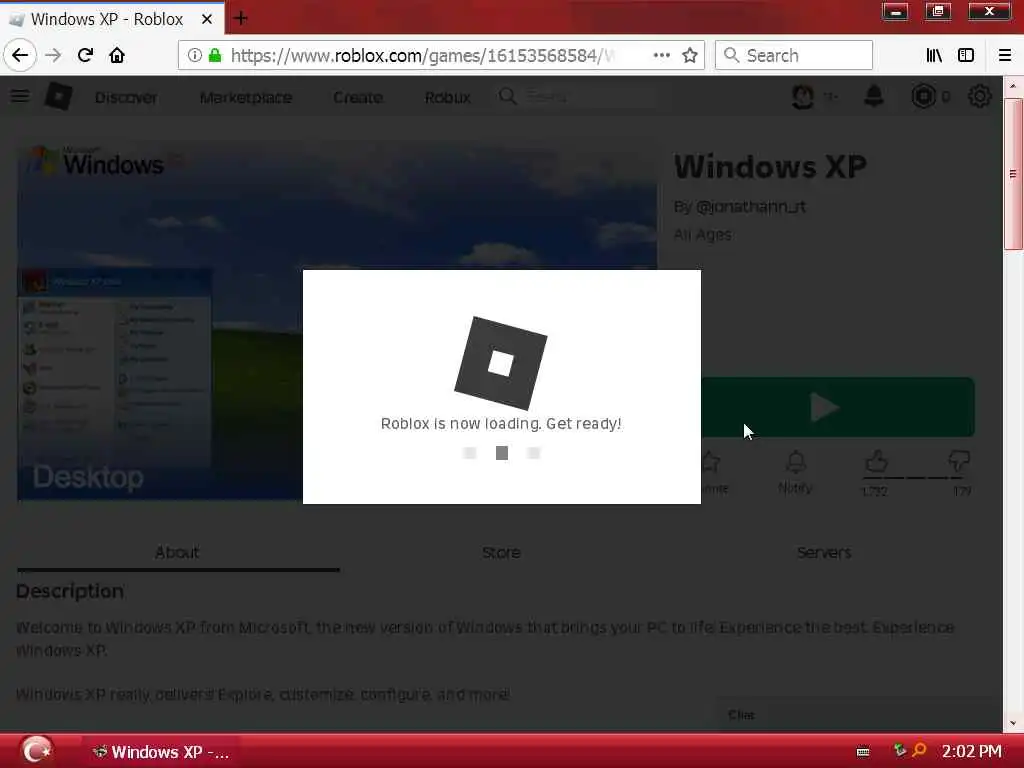Click green Play button
The image size is (1024, 768).
tap(838, 407)
